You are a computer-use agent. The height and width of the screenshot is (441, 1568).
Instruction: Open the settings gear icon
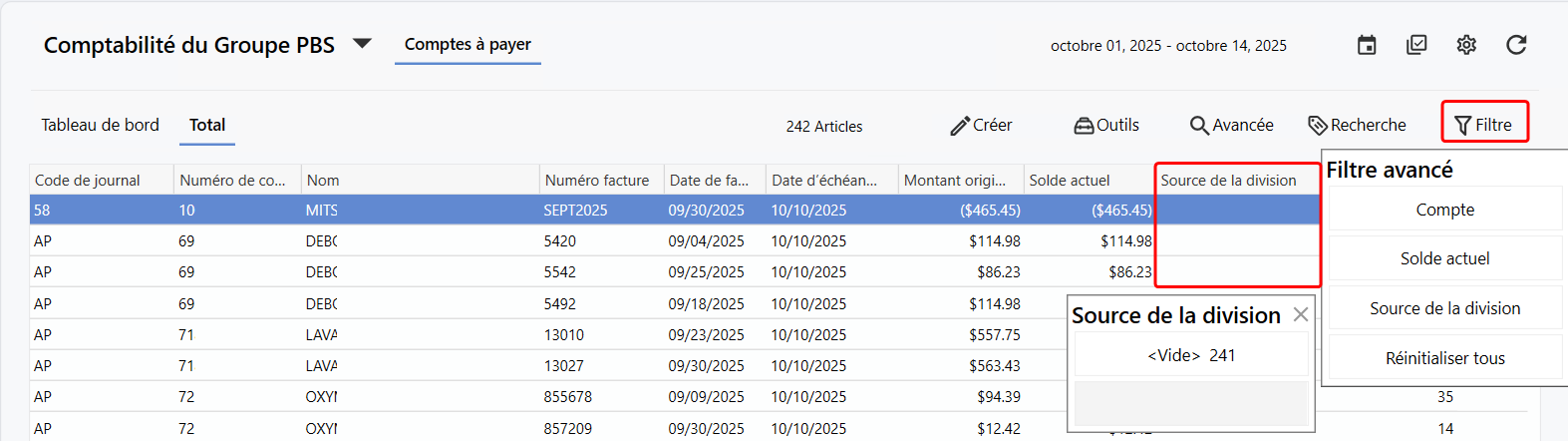coord(1466,45)
